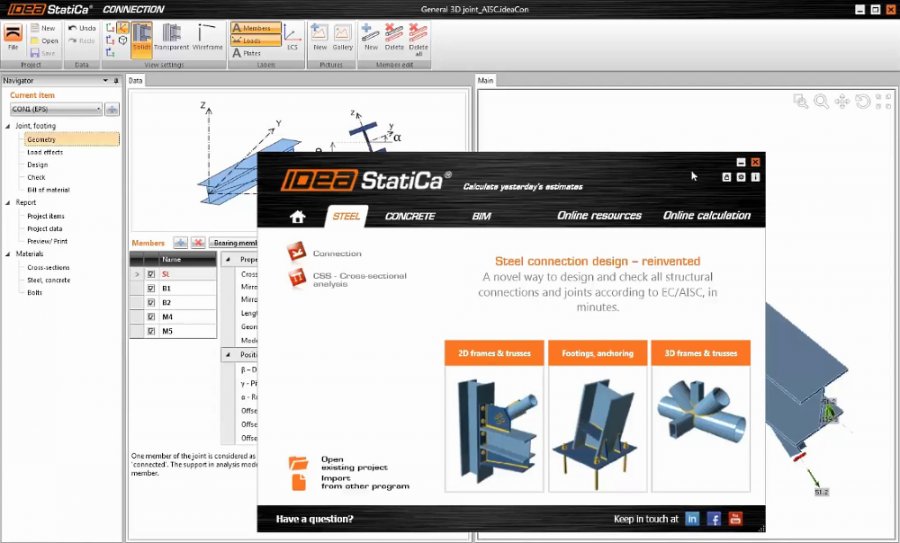Open Bolts under Materials

(34, 292)
